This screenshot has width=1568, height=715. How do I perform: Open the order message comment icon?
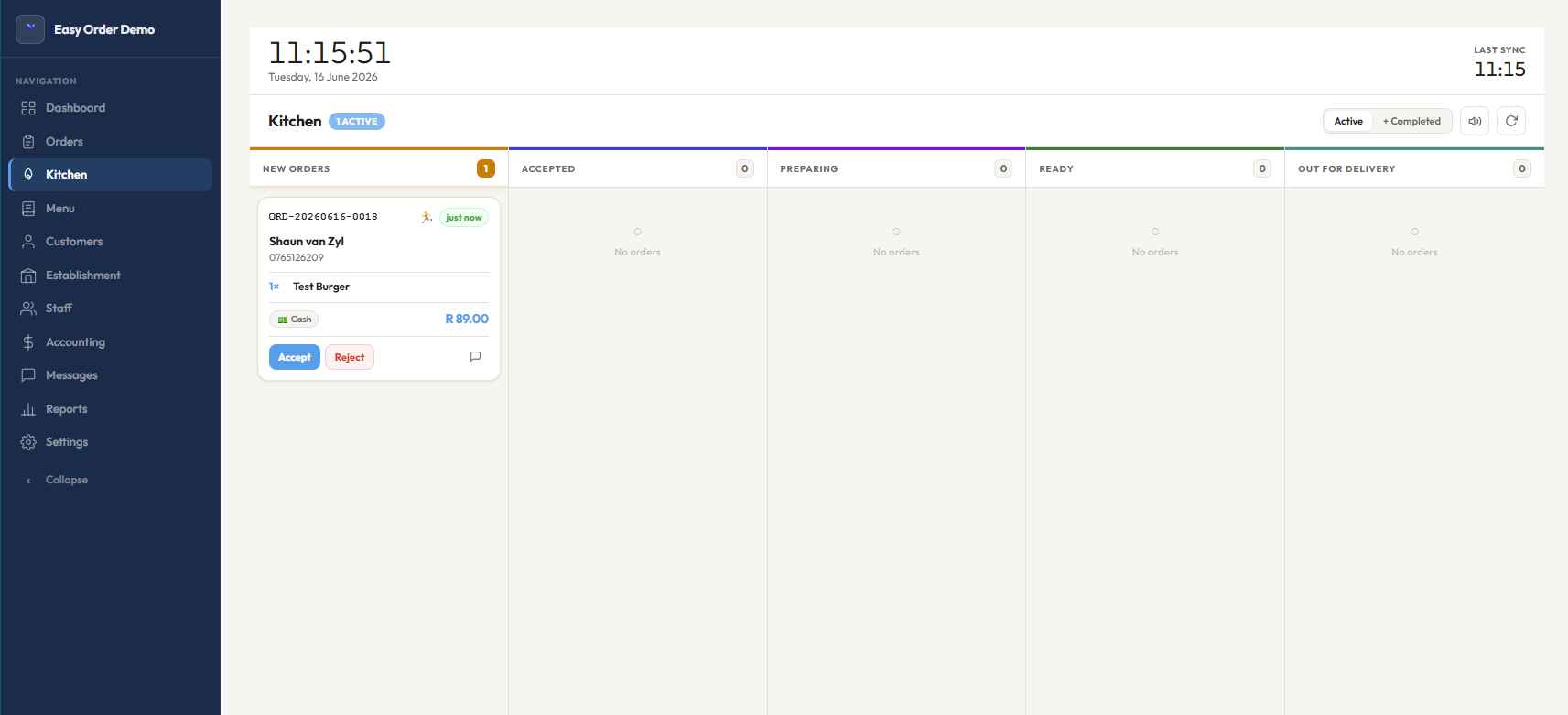pos(475,356)
